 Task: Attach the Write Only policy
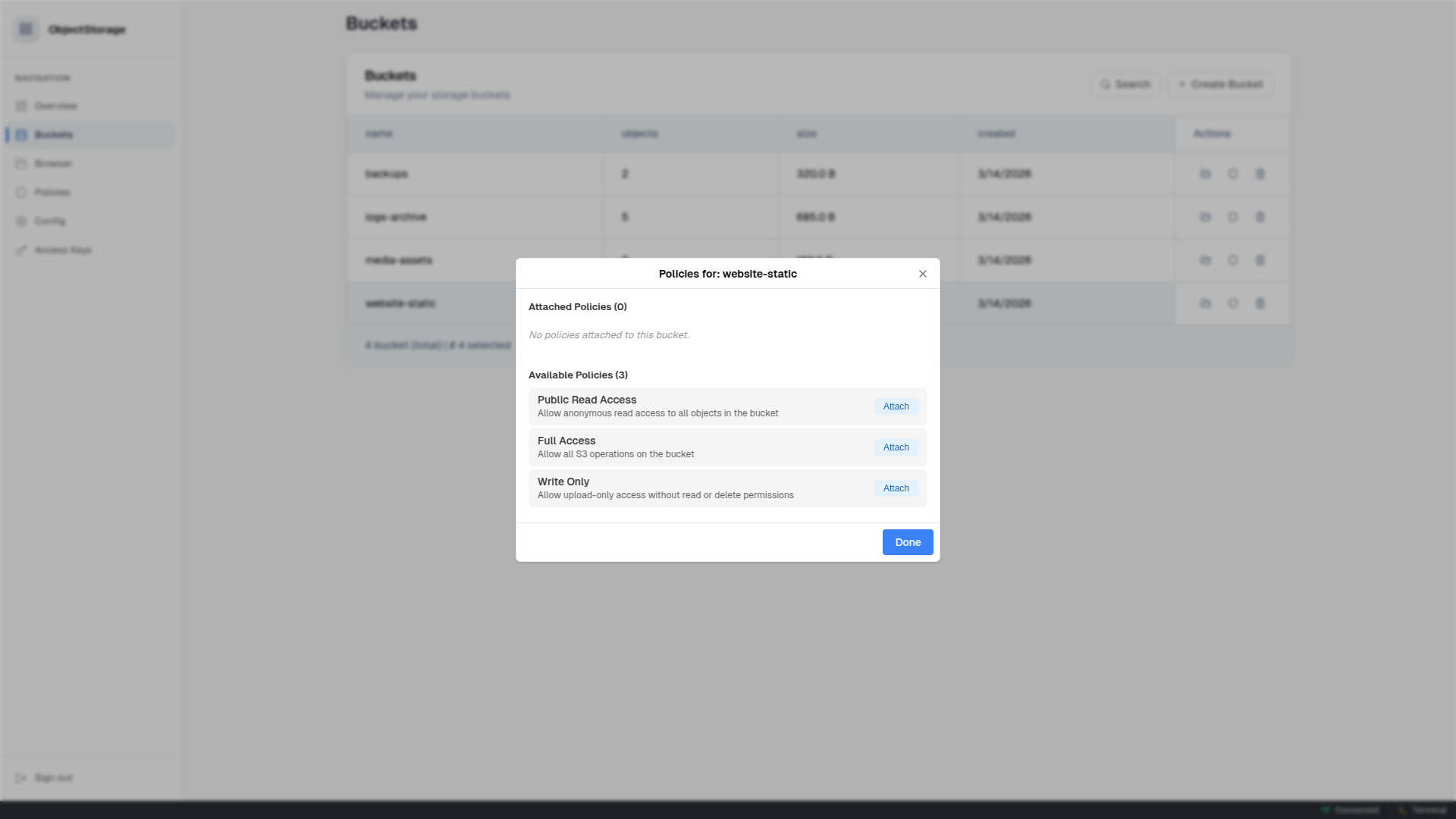(896, 488)
